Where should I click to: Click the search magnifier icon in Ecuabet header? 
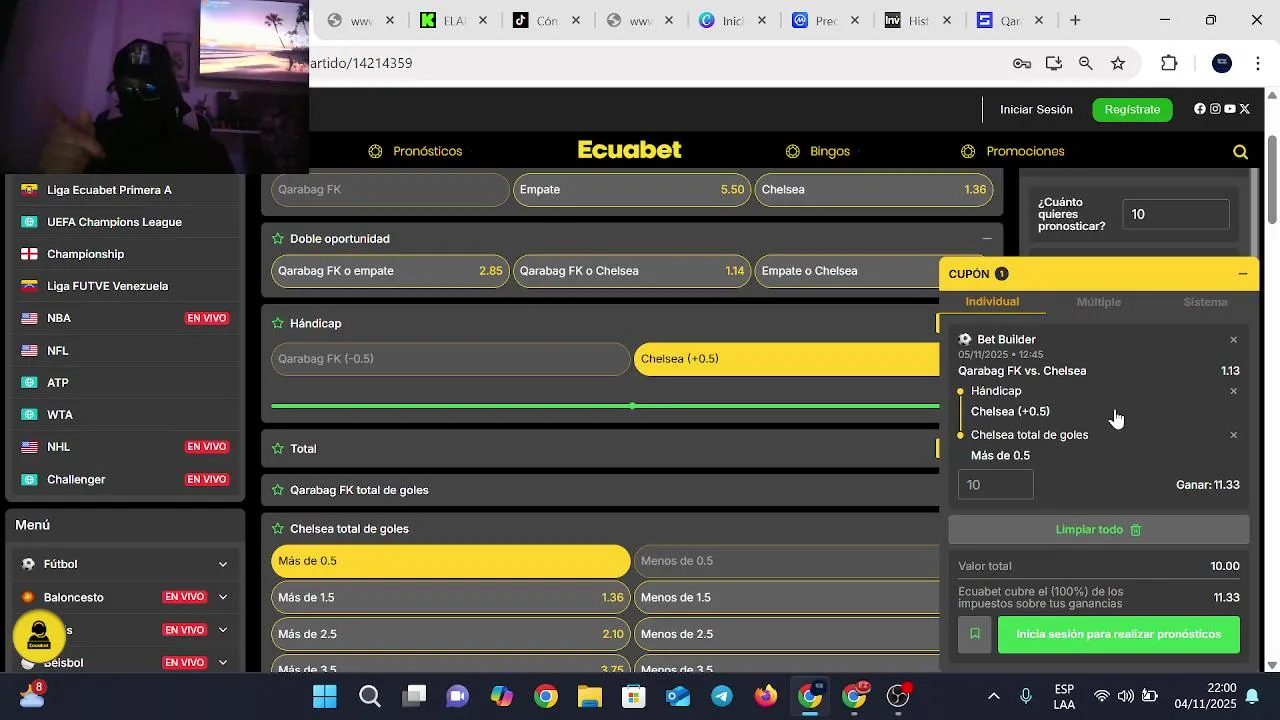click(1240, 152)
